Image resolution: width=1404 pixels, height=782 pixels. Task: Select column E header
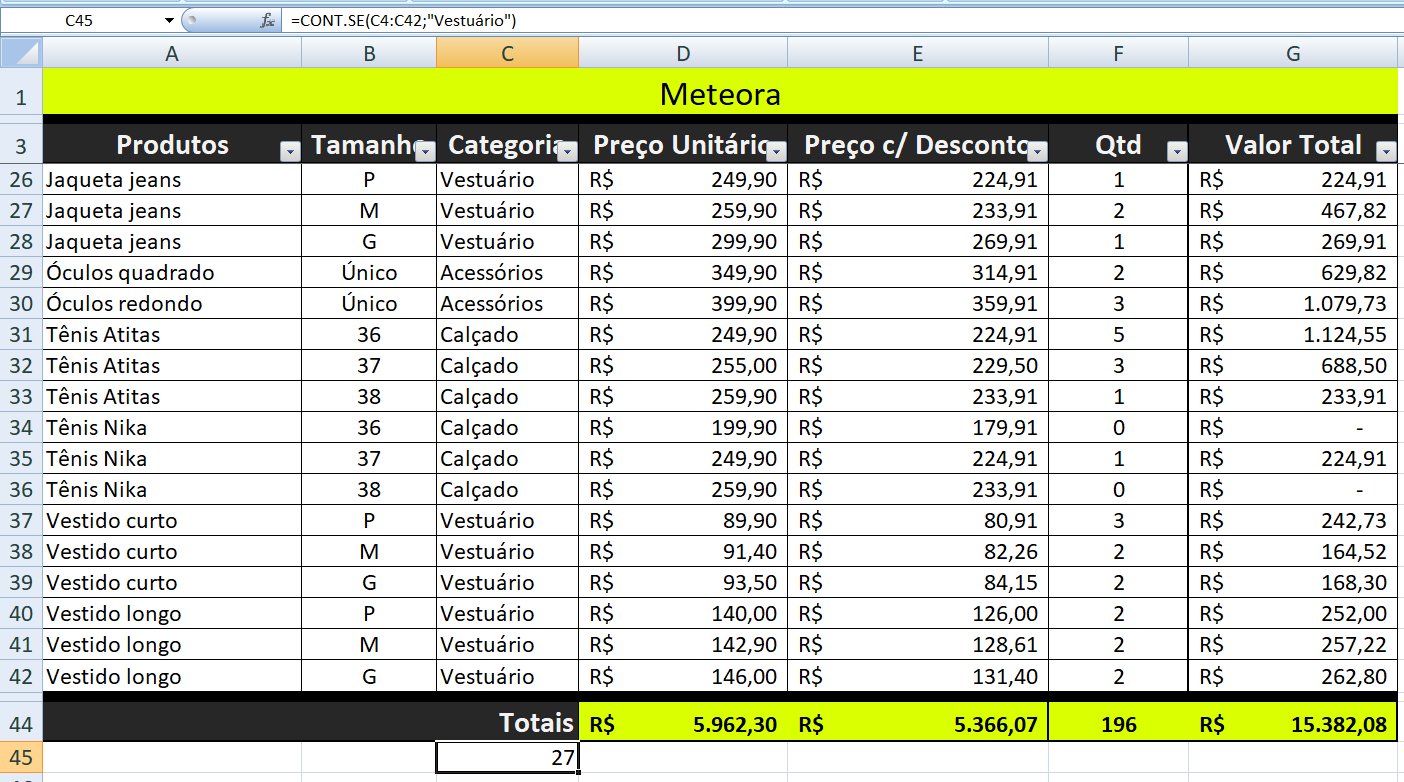(x=918, y=54)
